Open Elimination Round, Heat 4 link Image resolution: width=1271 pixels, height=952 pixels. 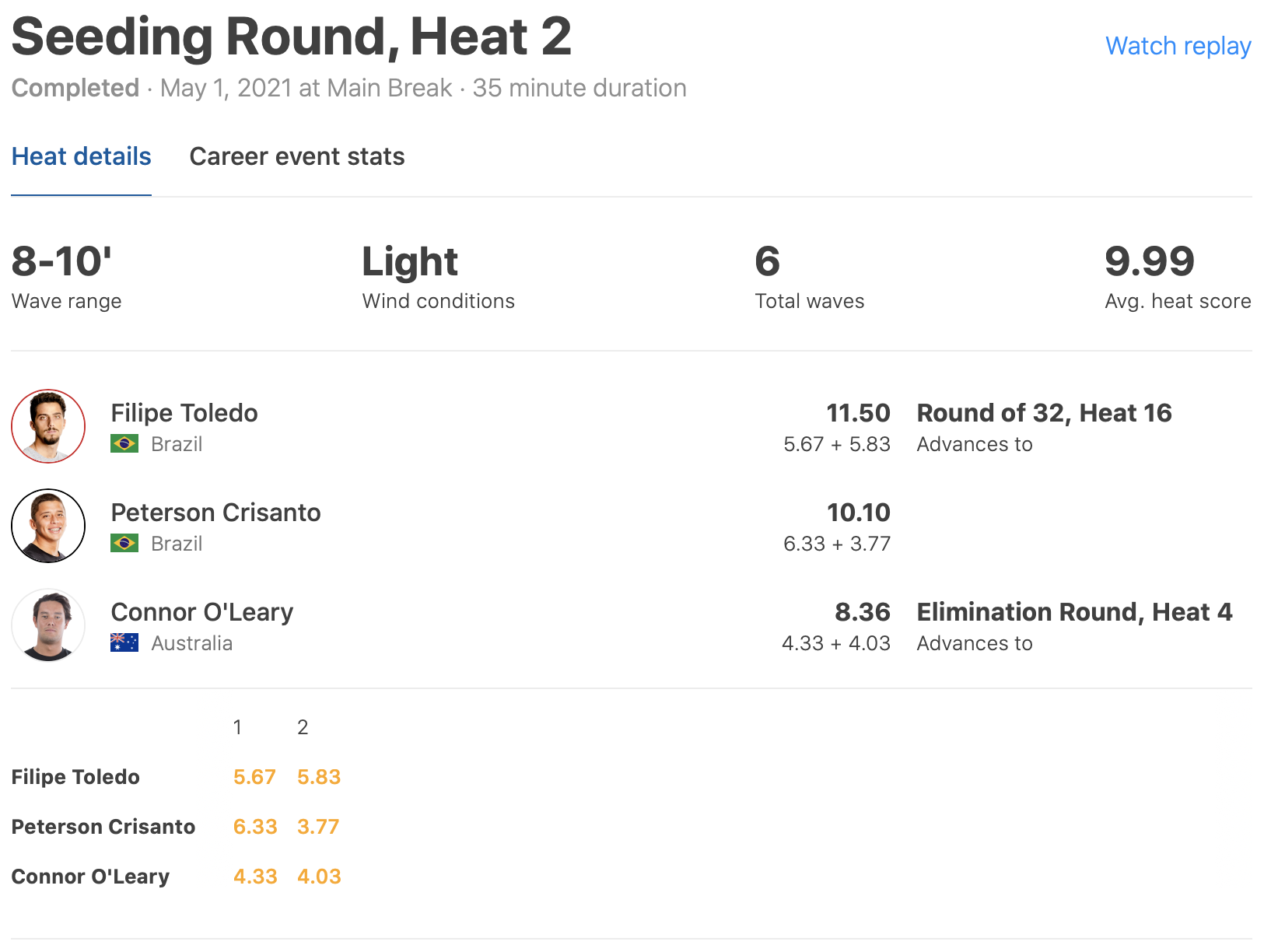1074,612
